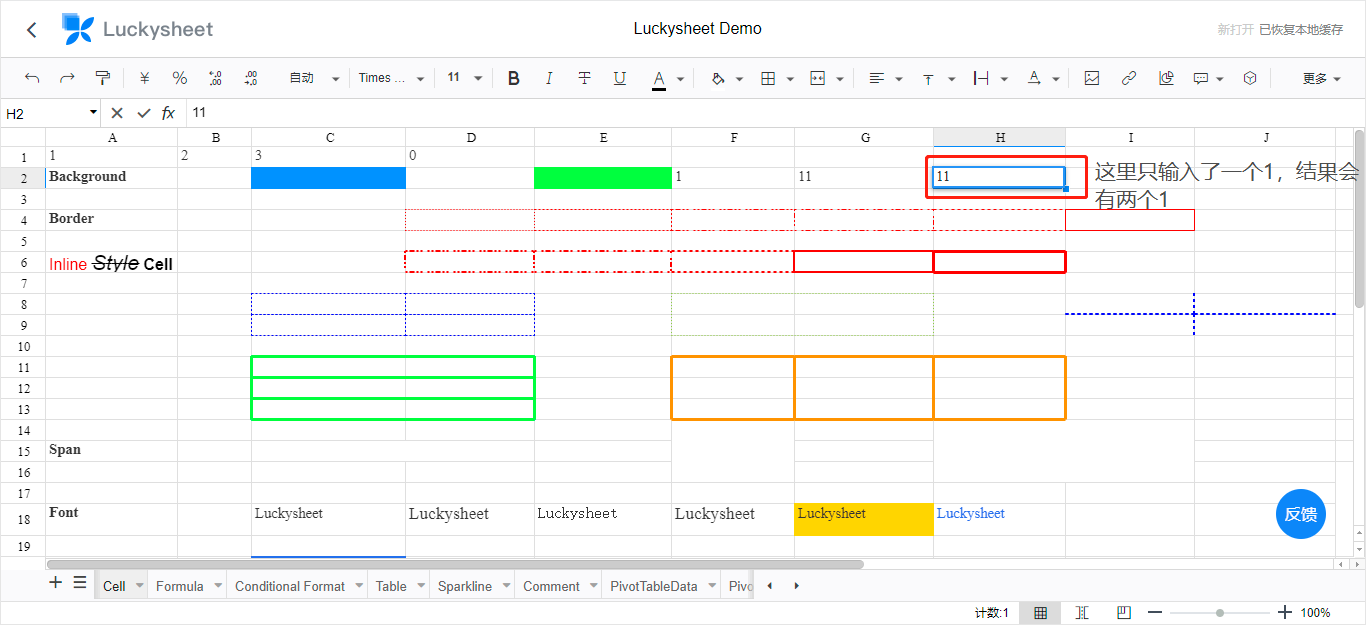Open the cell name box dropdown H2
The width and height of the screenshot is (1366, 625).
pyautogui.click(x=94, y=113)
